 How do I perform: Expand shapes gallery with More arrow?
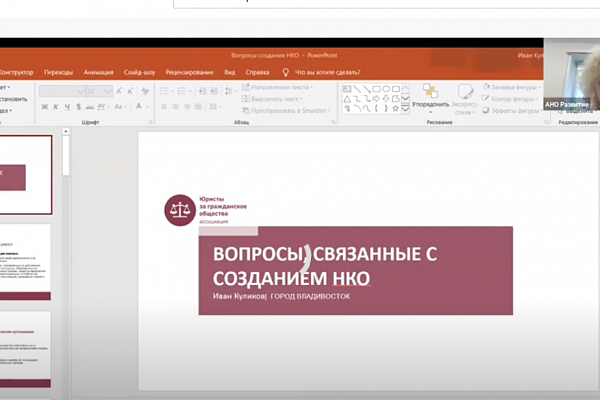pyautogui.click(x=405, y=109)
